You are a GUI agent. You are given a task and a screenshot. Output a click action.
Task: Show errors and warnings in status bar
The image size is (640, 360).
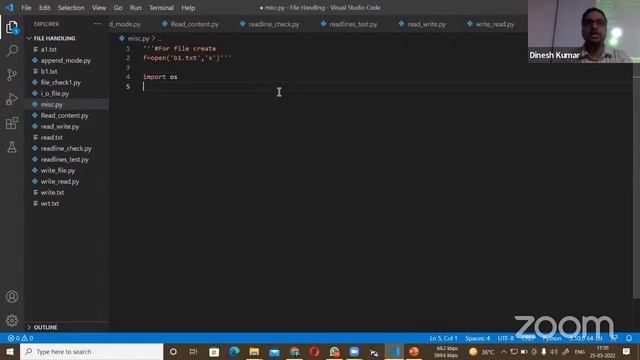[x=20, y=338]
